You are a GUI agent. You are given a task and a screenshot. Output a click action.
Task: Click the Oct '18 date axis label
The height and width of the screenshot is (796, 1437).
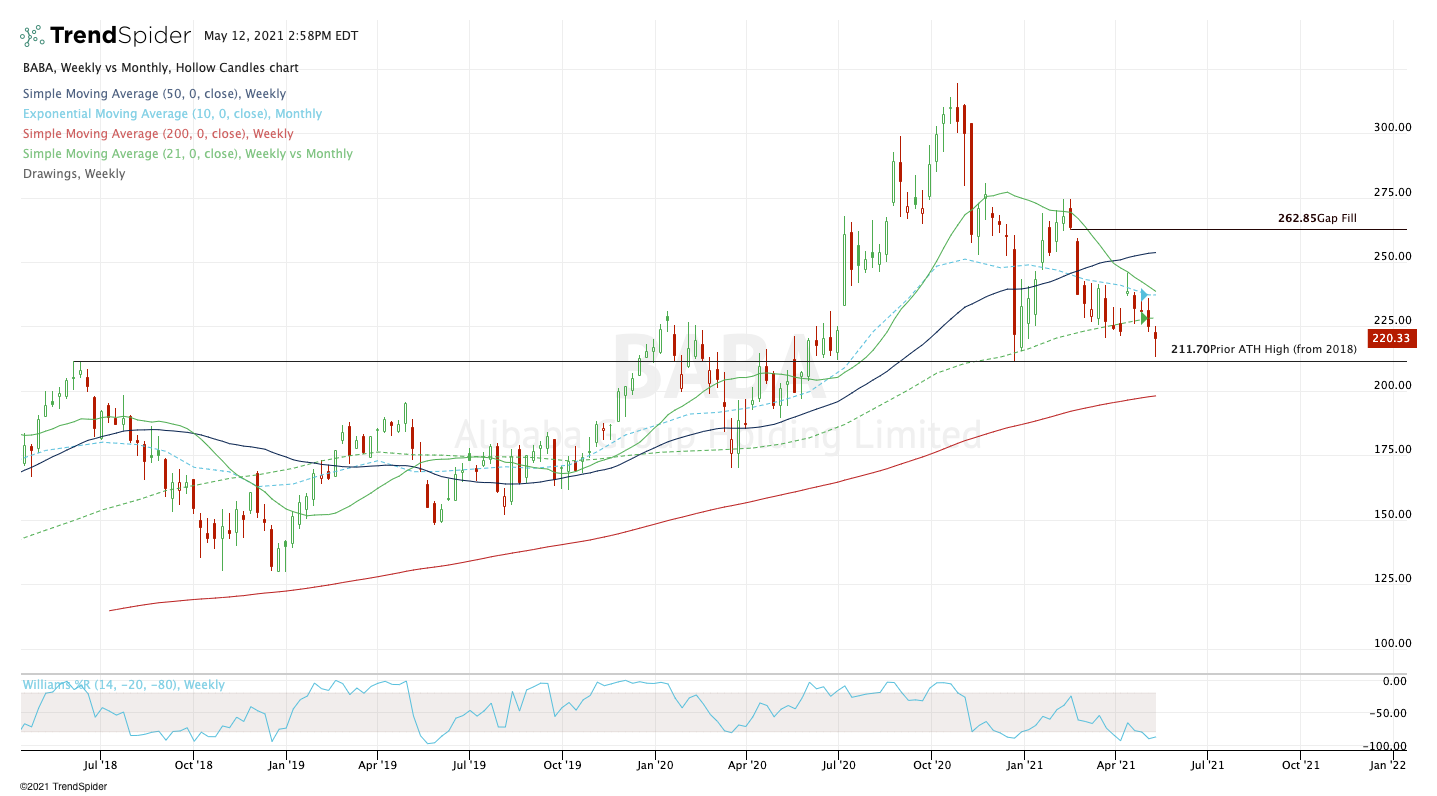(x=193, y=766)
